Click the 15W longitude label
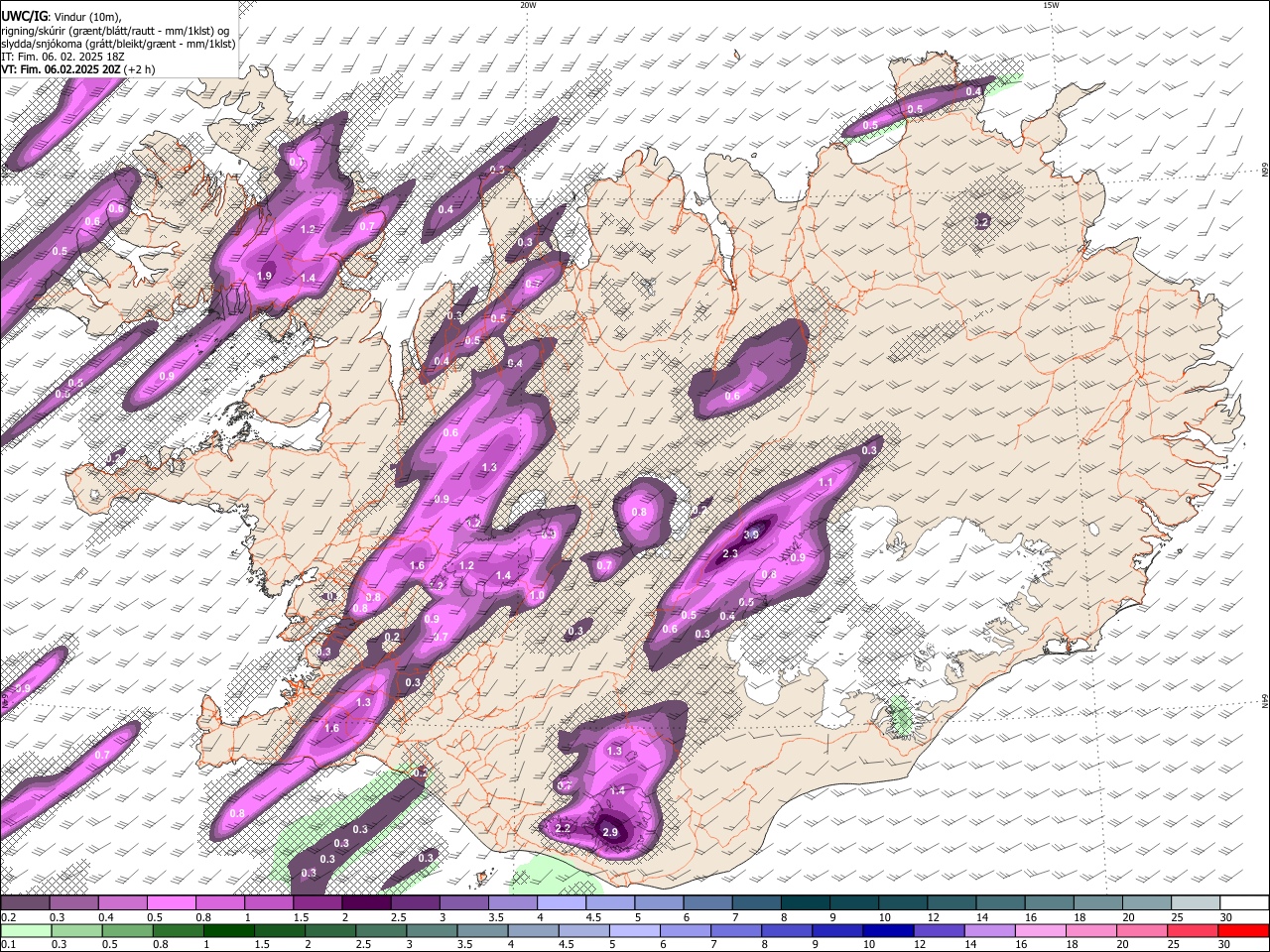 tap(1051, 5)
